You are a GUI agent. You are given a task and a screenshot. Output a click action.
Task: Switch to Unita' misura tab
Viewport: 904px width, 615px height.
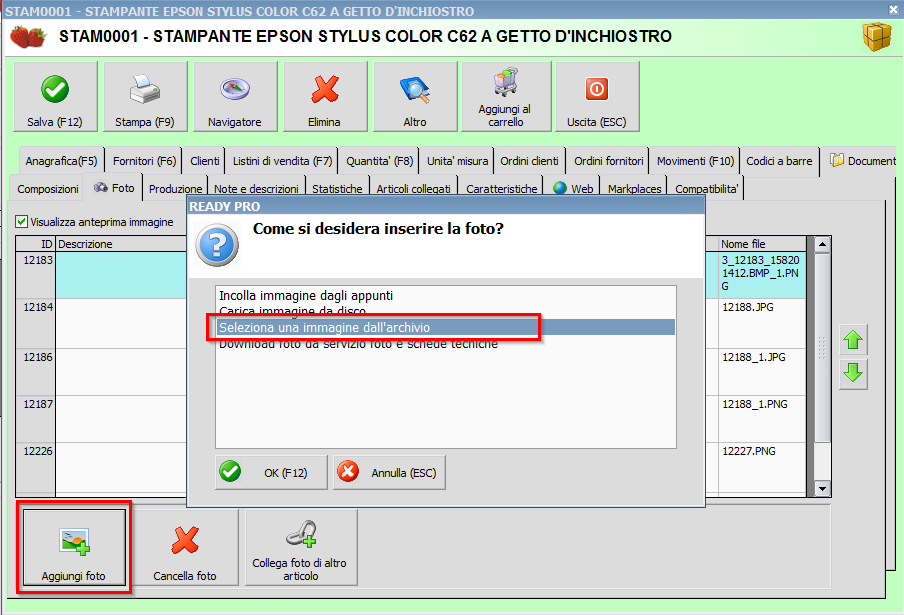click(457, 161)
